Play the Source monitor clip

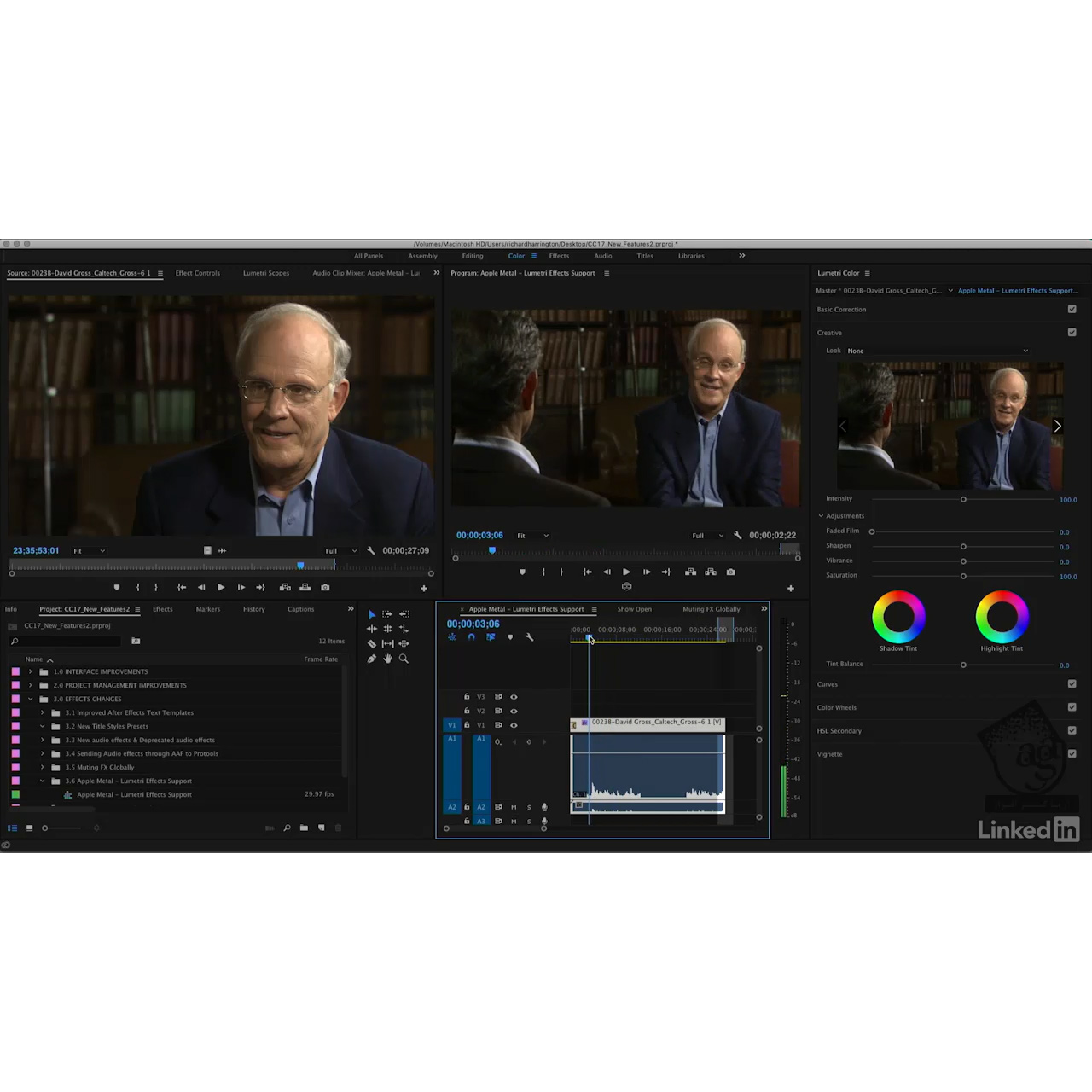[x=221, y=587]
